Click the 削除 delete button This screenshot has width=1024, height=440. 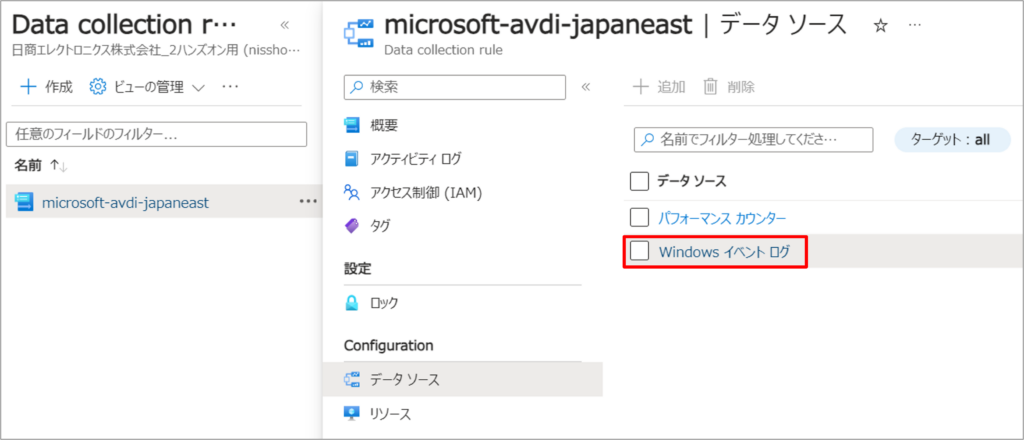point(729,87)
